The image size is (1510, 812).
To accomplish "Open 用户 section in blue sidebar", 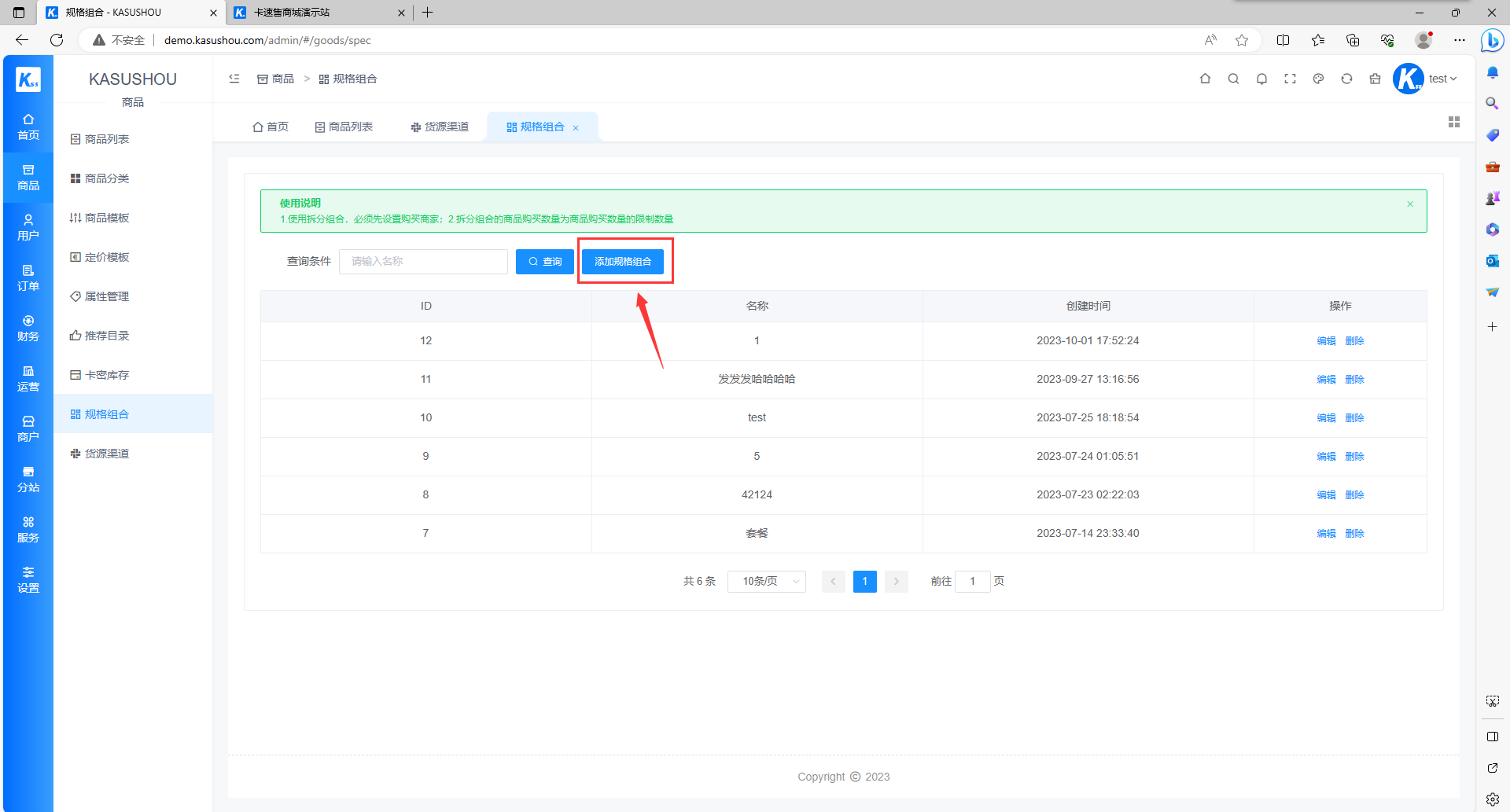I will (28, 228).
